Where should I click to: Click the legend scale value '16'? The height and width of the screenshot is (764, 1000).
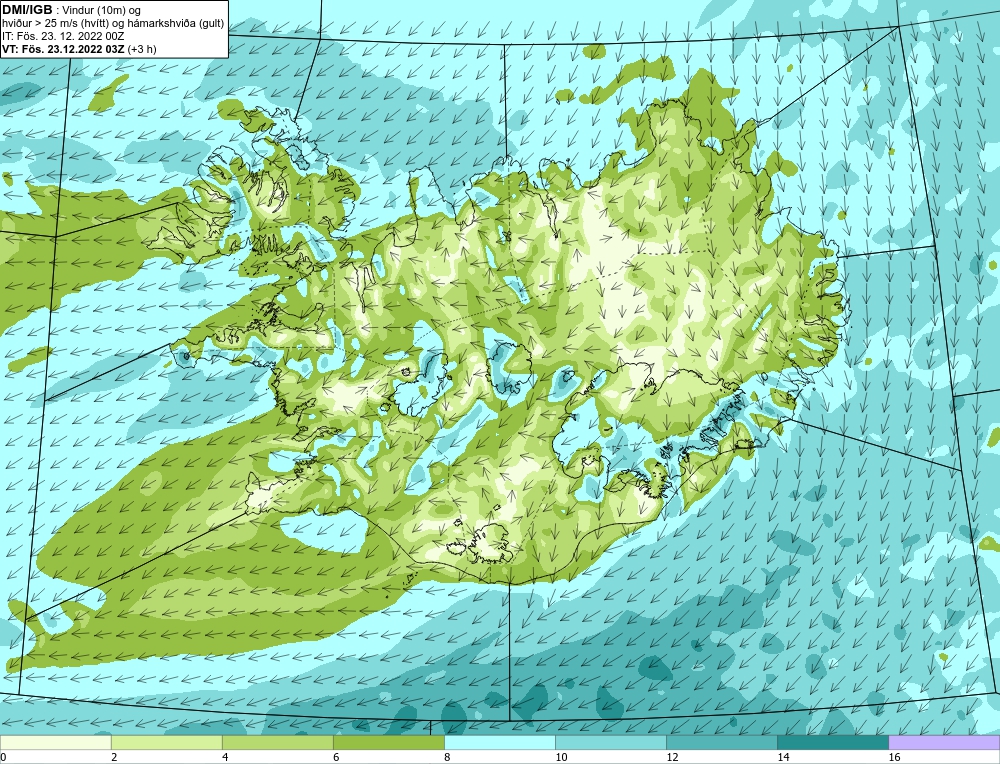(x=894, y=757)
